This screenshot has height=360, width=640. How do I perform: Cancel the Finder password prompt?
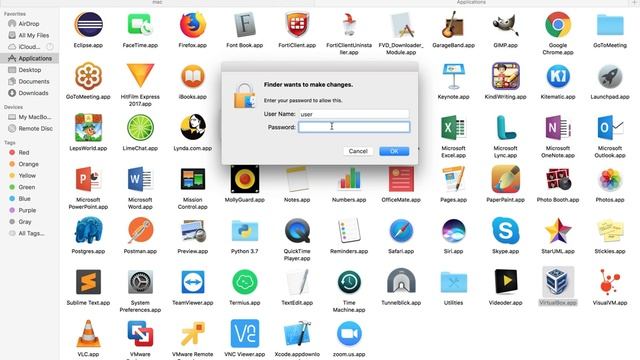click(358, 151)
